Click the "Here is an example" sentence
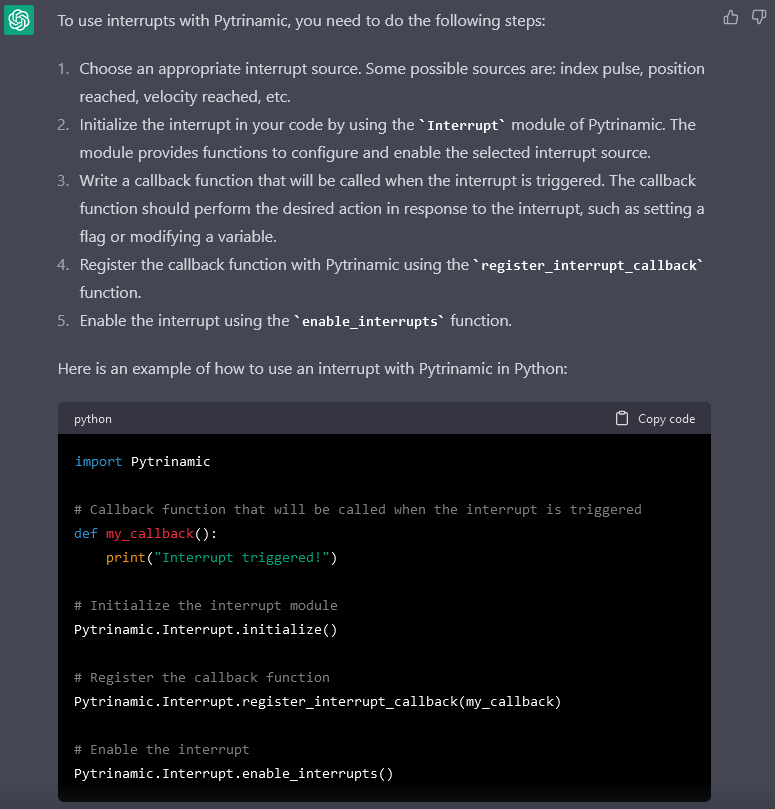775x809 pixels. (312, 369)
